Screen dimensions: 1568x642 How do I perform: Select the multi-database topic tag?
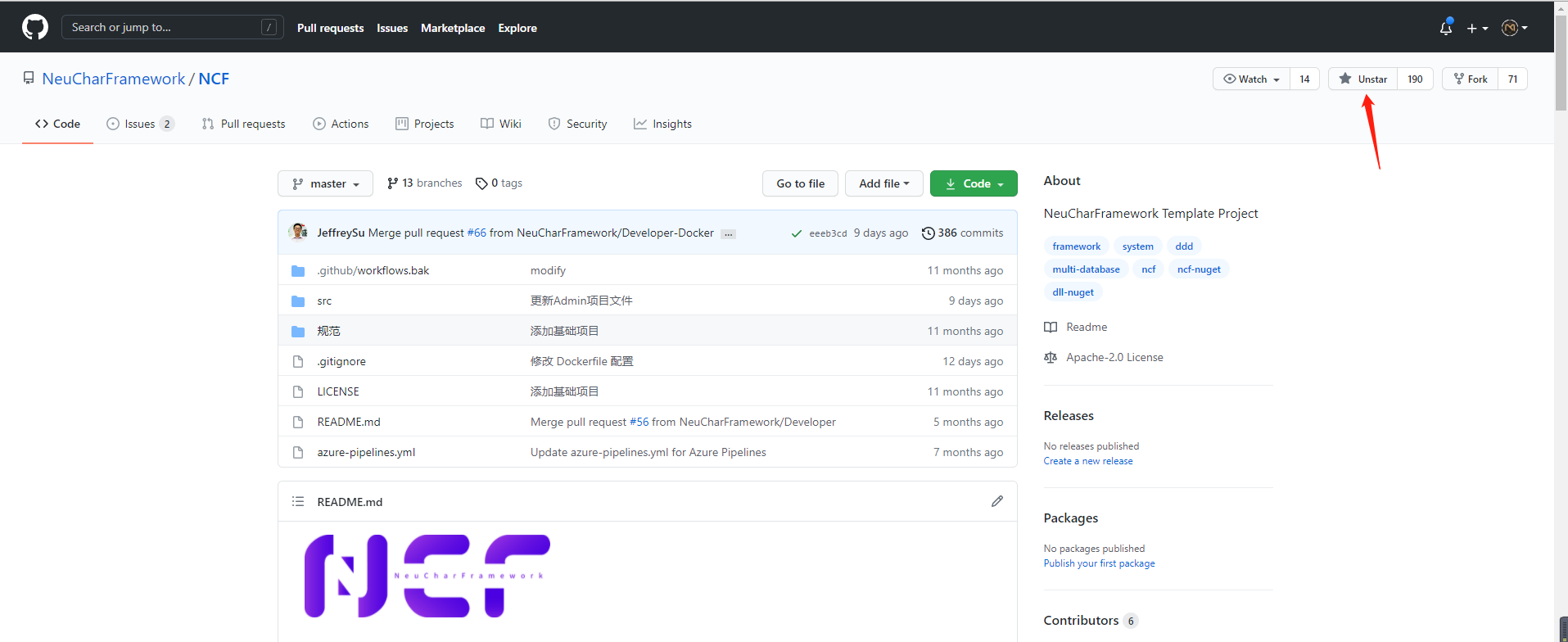[1086, 269]
